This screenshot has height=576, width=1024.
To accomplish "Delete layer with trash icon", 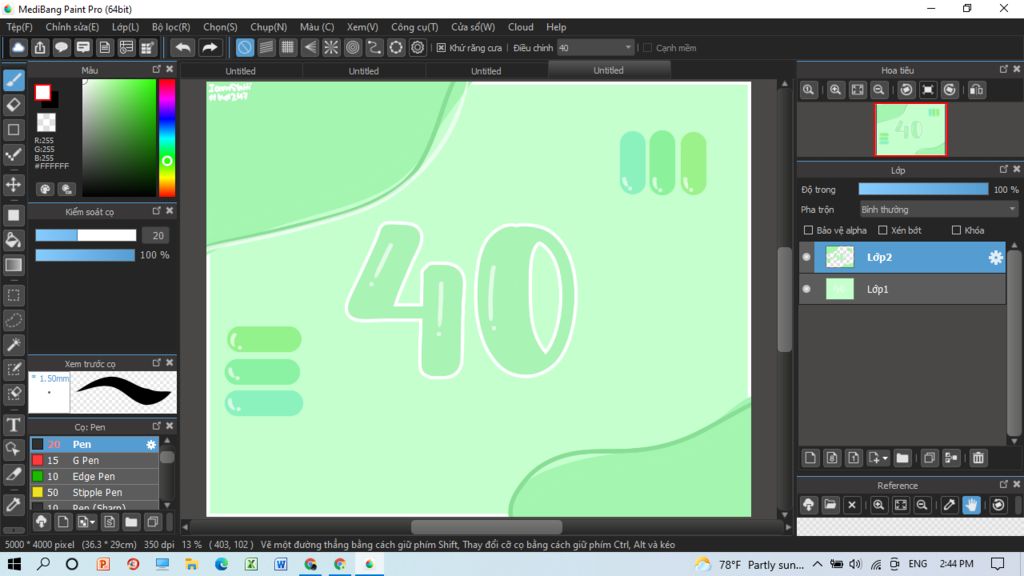I will click(978, 458).
